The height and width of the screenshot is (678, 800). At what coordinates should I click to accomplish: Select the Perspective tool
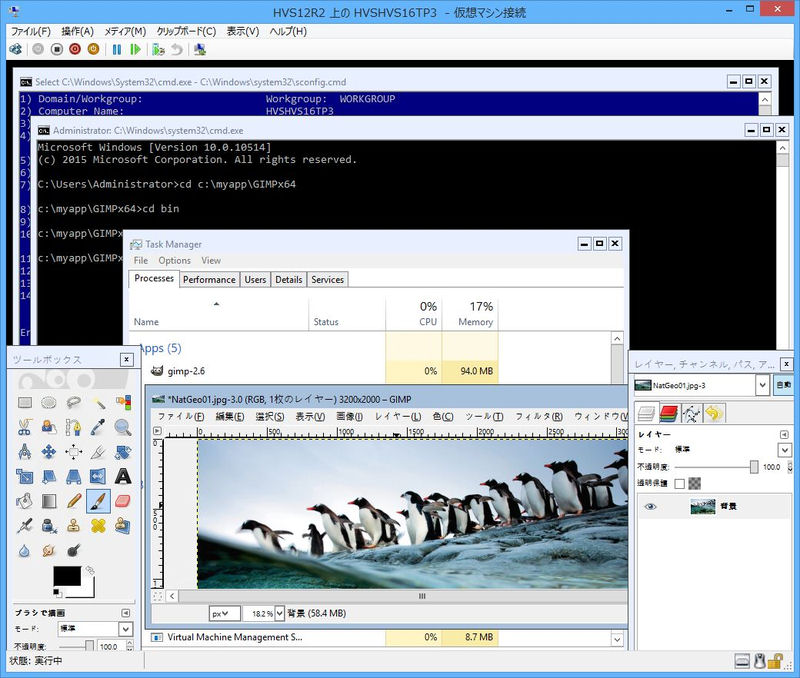click(x=73, y=476)
